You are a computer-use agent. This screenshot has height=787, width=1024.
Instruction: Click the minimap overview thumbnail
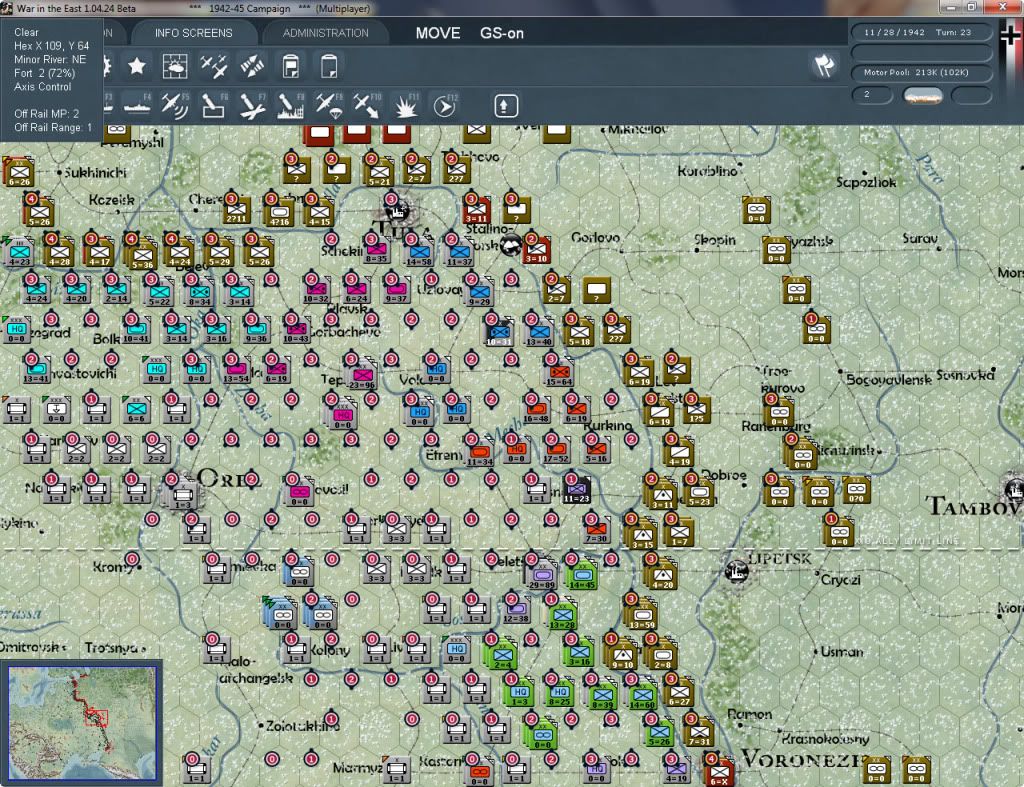pos(82,723)
